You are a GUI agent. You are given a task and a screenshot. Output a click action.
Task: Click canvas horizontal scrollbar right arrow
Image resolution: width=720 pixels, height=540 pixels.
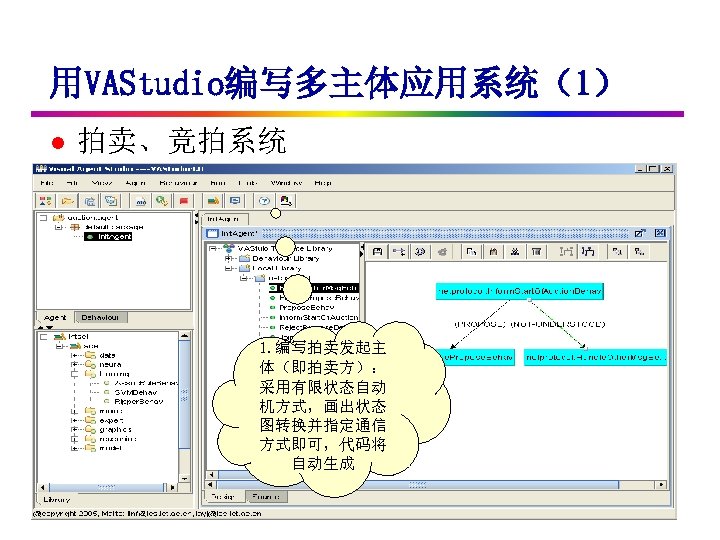point(661,484)
